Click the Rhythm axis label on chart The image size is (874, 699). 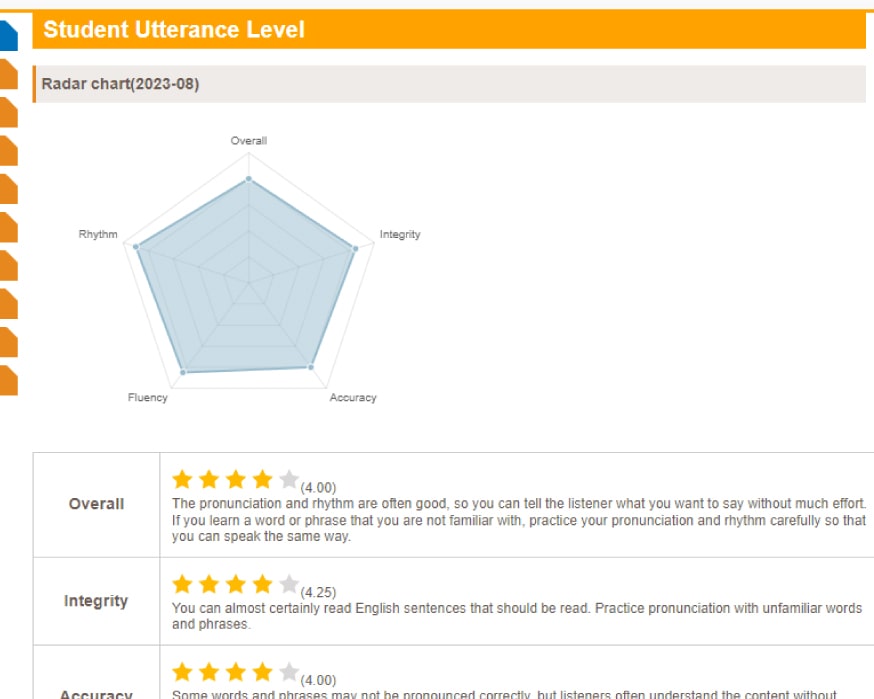click(98, 234)
